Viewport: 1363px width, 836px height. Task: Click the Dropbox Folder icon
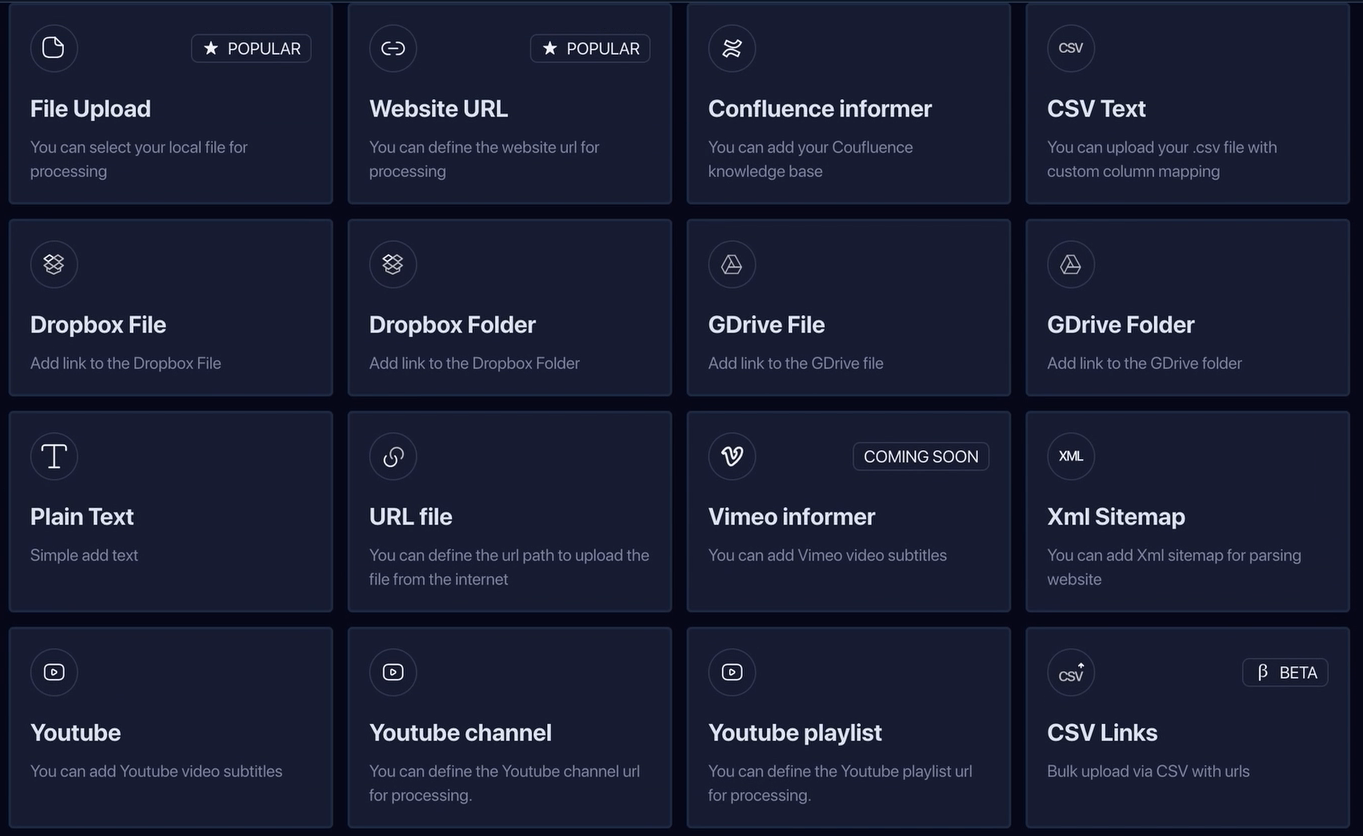[x=393, y=264]
